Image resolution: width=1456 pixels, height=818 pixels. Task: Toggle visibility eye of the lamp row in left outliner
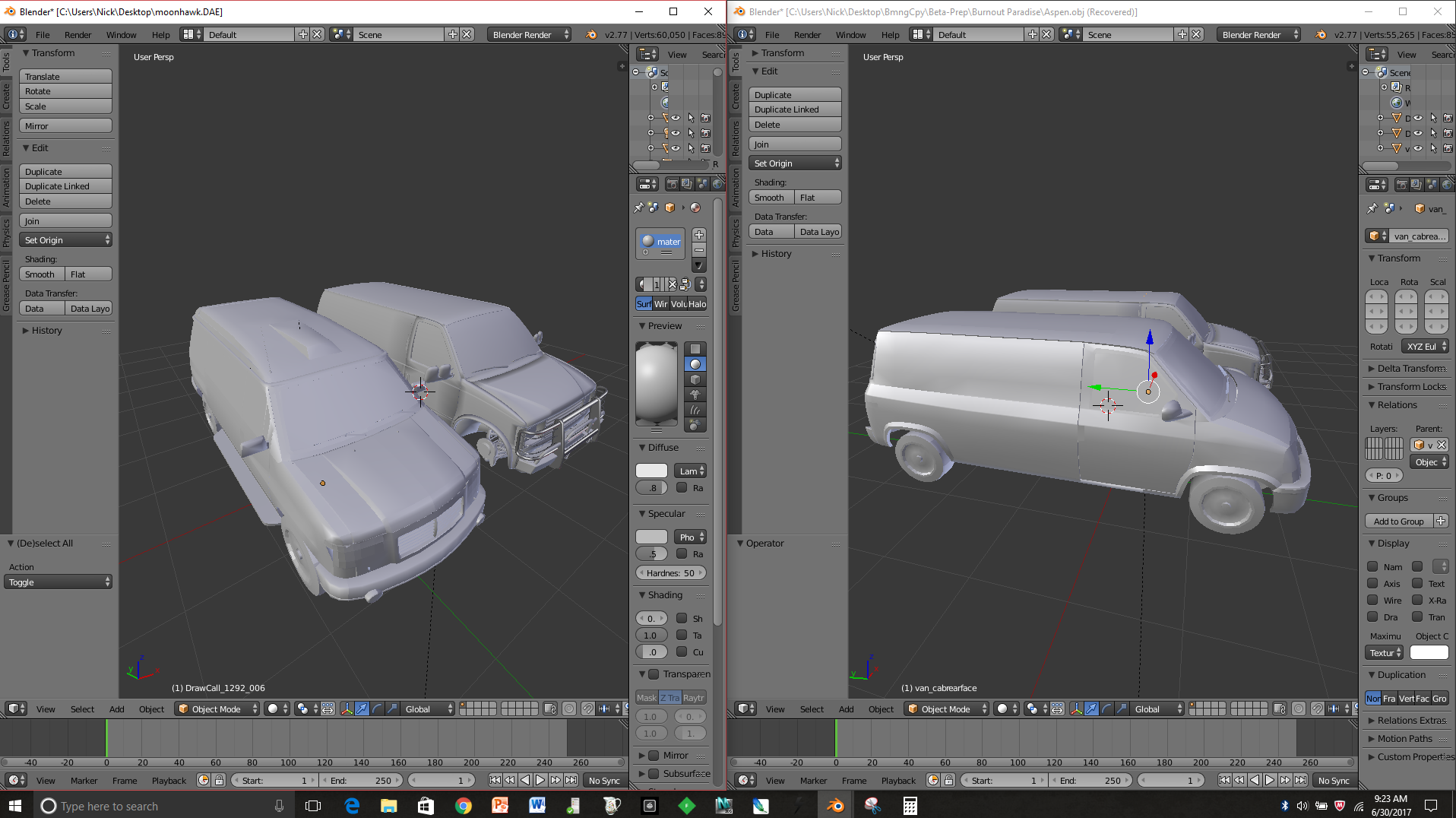676,133
